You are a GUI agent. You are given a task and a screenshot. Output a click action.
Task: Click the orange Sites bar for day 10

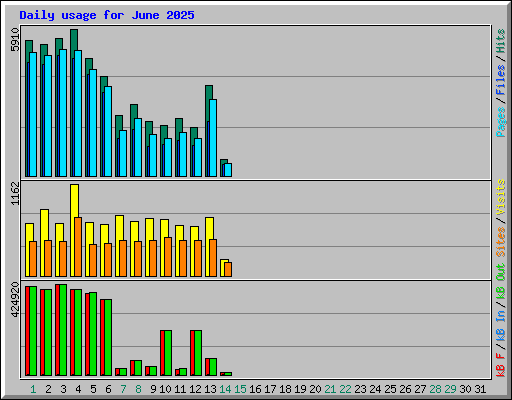point(168,257)
